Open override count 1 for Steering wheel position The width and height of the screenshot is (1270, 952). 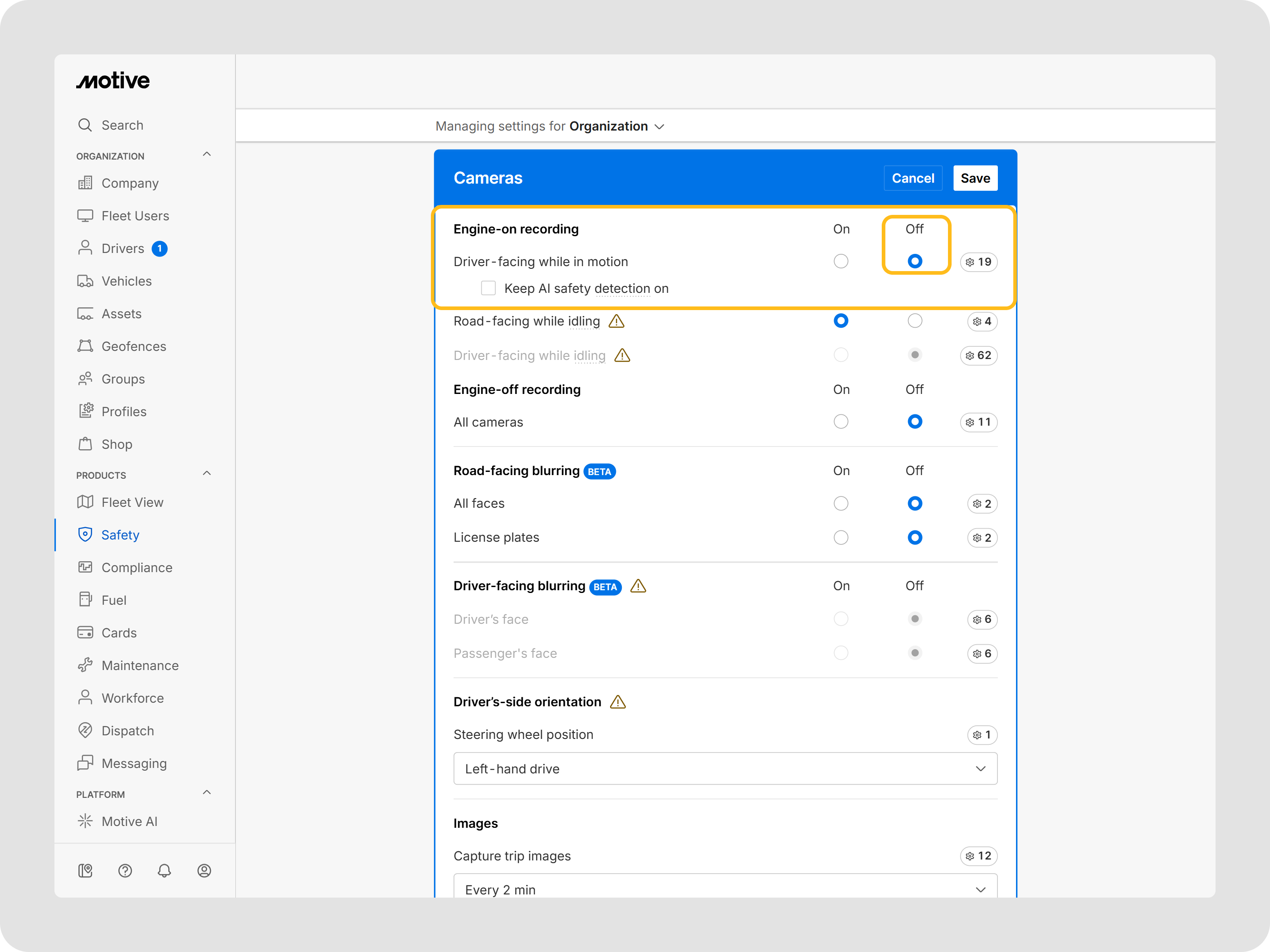[x=982, y=734]
